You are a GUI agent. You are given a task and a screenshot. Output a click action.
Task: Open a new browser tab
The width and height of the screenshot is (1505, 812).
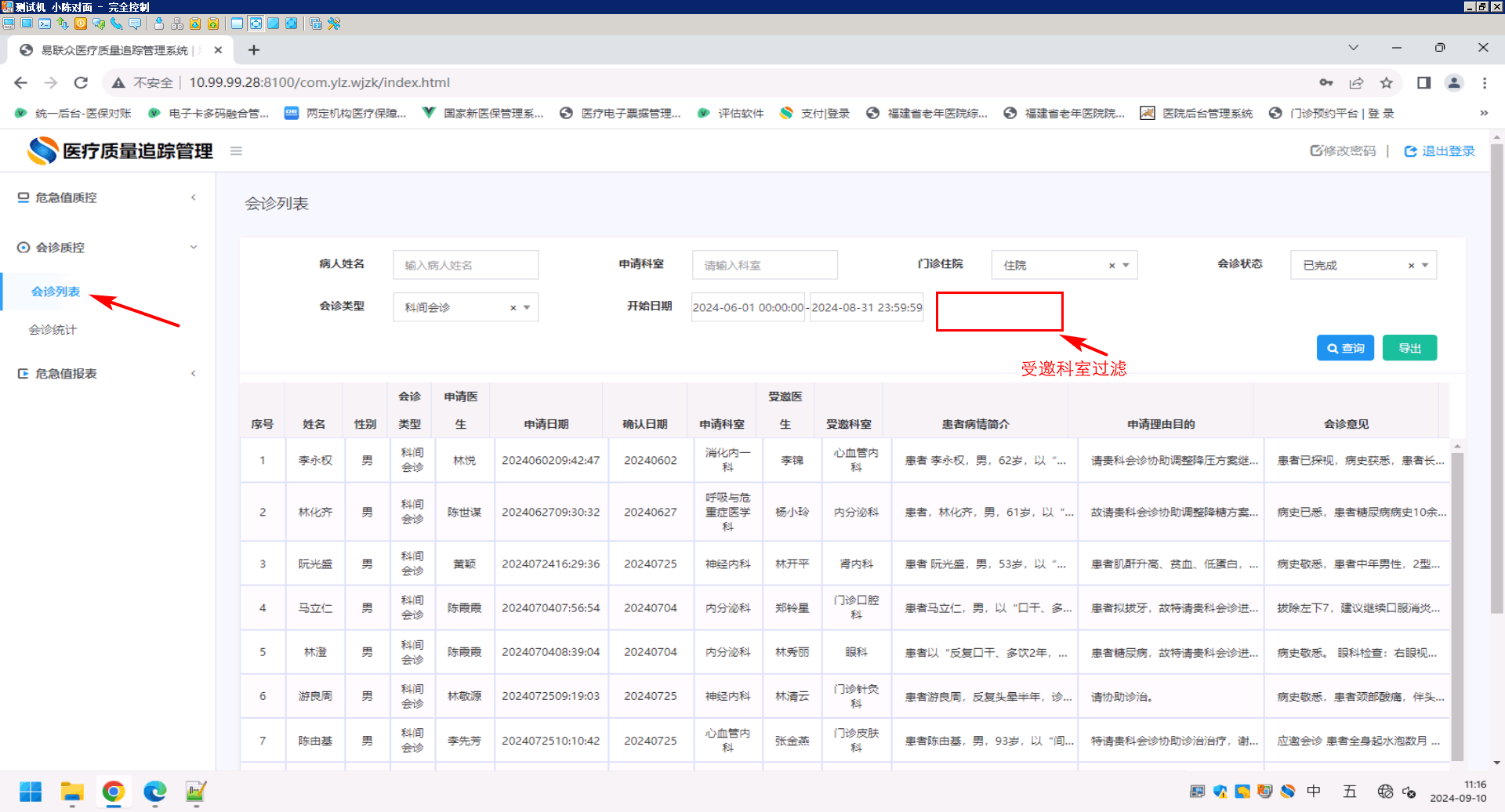point(253,50)
